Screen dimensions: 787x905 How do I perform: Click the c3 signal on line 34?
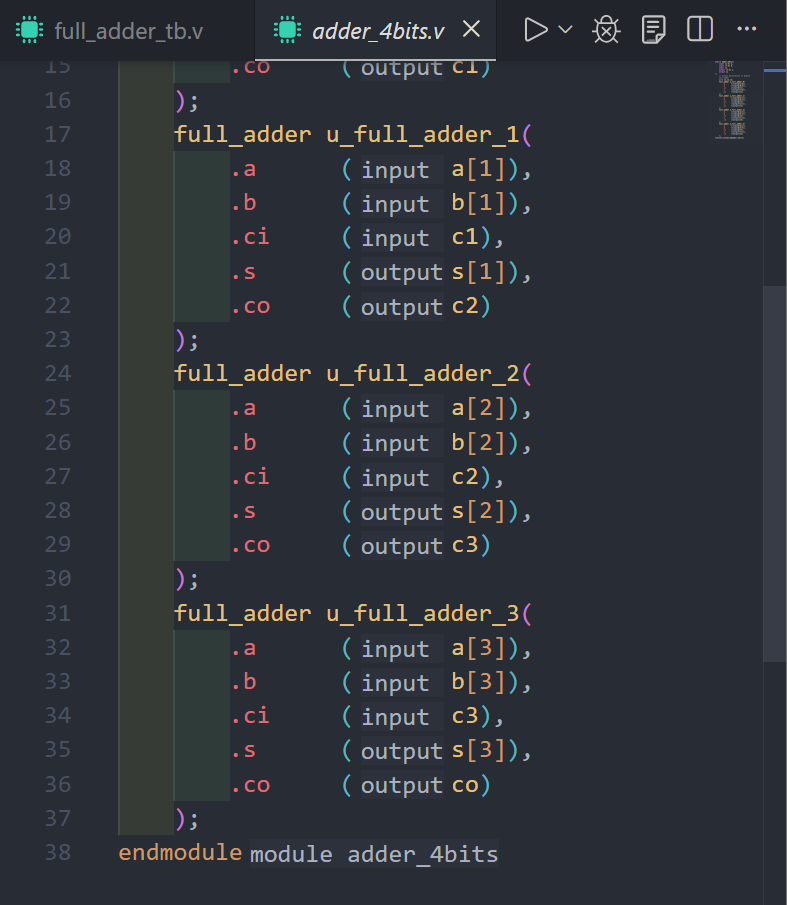coord(466,717)
